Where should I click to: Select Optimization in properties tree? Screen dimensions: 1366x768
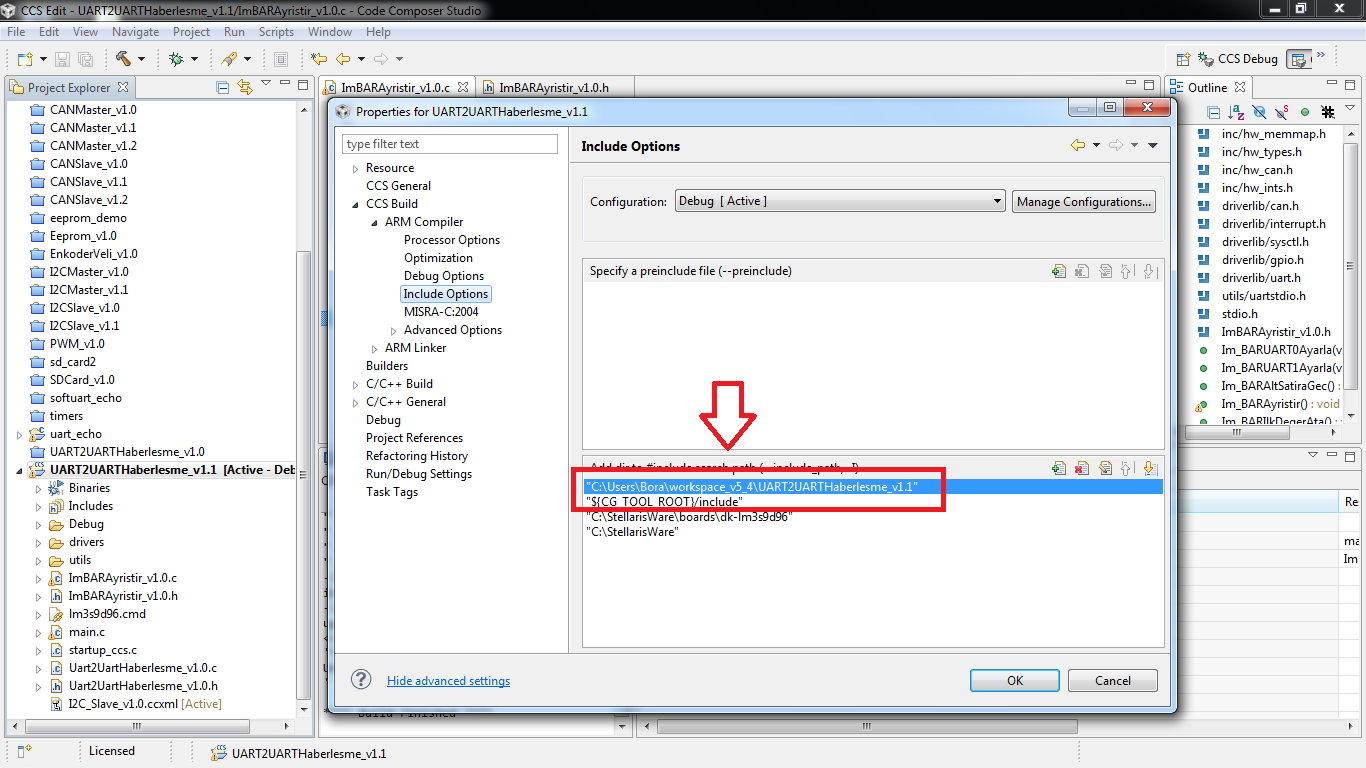tap(438, 258)
